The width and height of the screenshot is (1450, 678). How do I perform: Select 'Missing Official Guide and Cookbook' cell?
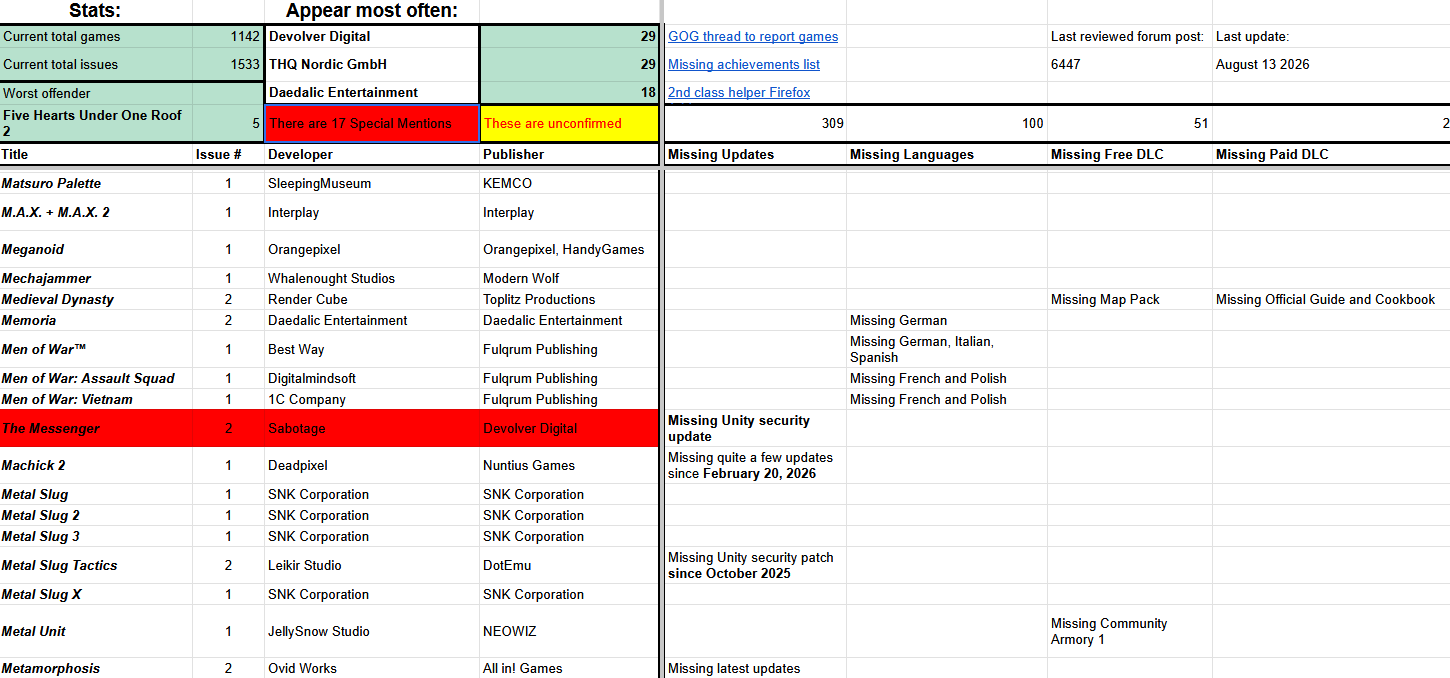(x=1331, y=300)
